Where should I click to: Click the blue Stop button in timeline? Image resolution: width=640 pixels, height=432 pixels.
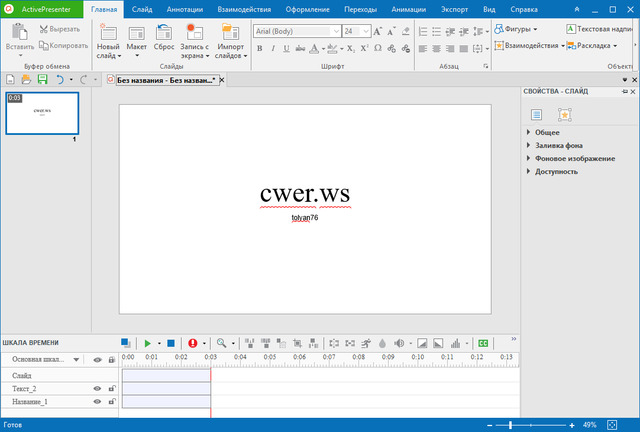coord(171,342)
